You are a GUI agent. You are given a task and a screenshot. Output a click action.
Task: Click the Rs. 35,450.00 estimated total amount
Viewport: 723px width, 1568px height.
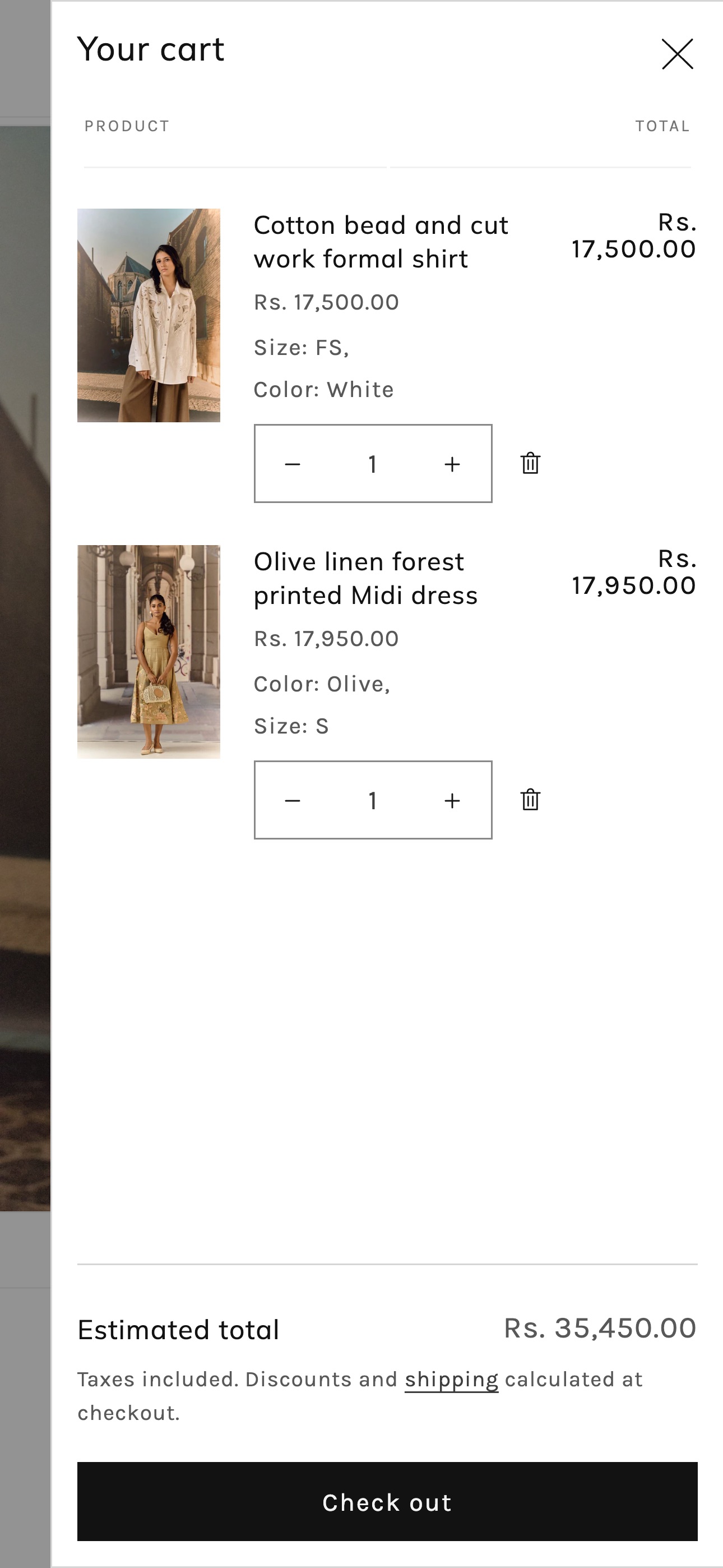600,1328
